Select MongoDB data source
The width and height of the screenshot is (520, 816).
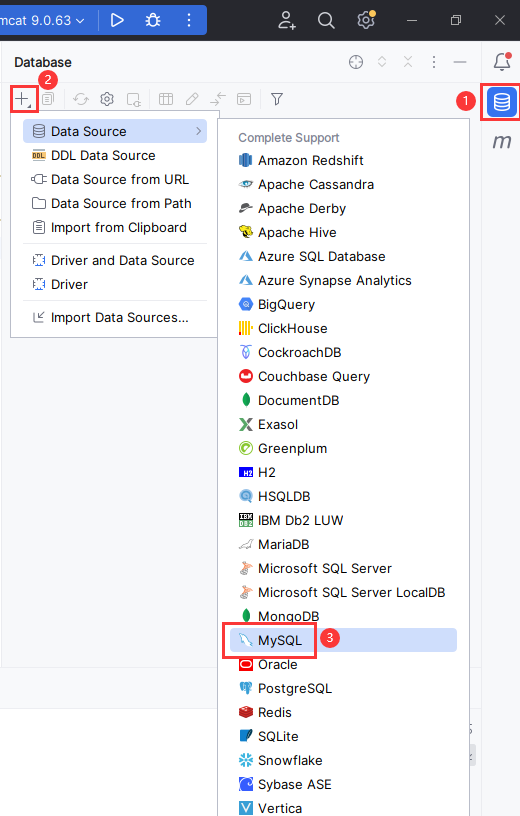point(344,616)
